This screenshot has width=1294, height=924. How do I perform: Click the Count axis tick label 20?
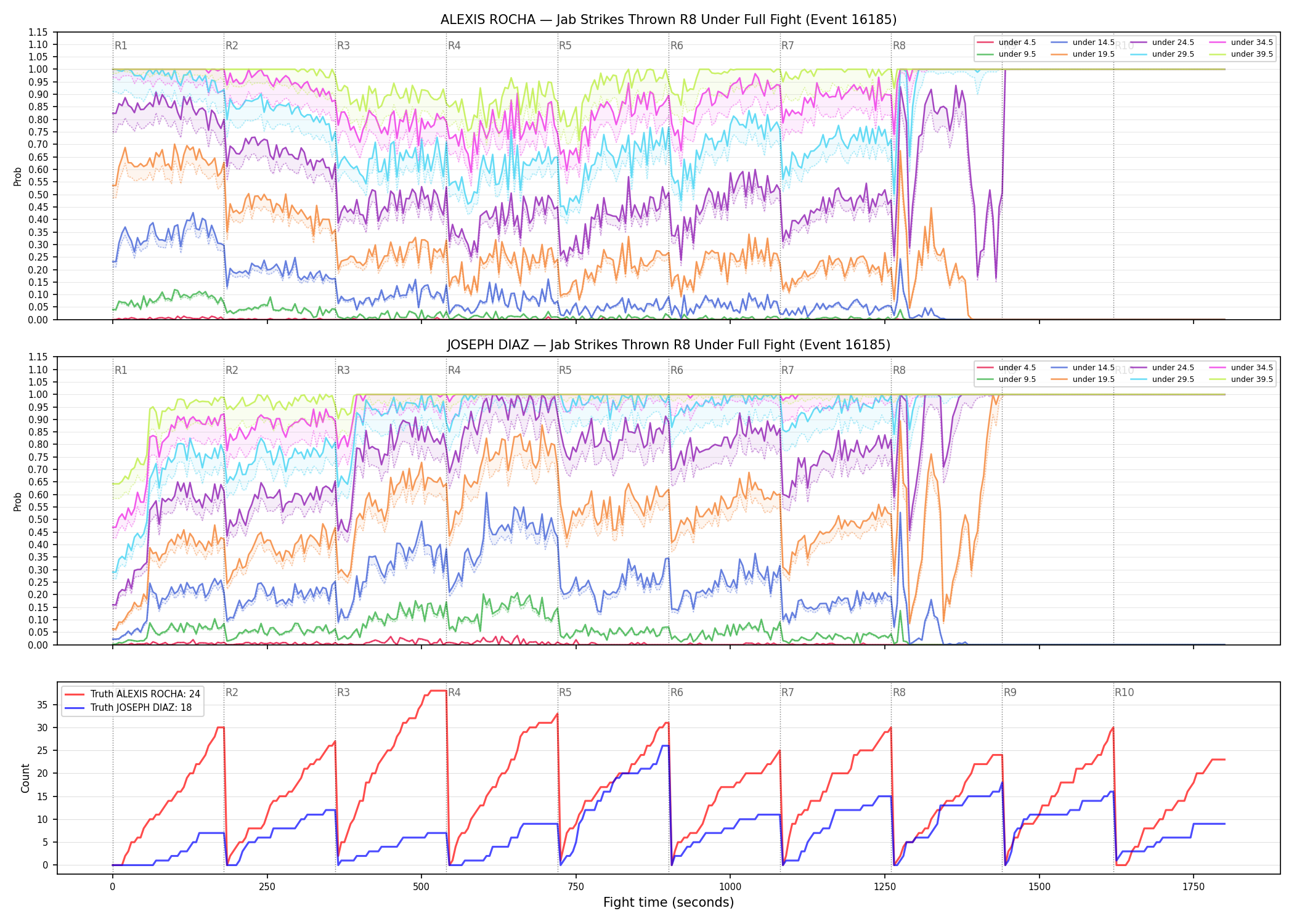point(43,774)
